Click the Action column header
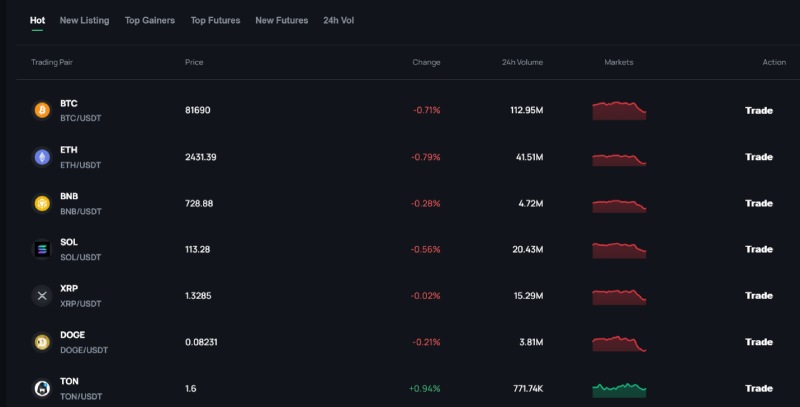Image resolution: width=800 pixels, height=407 pixels. [774, 62]
